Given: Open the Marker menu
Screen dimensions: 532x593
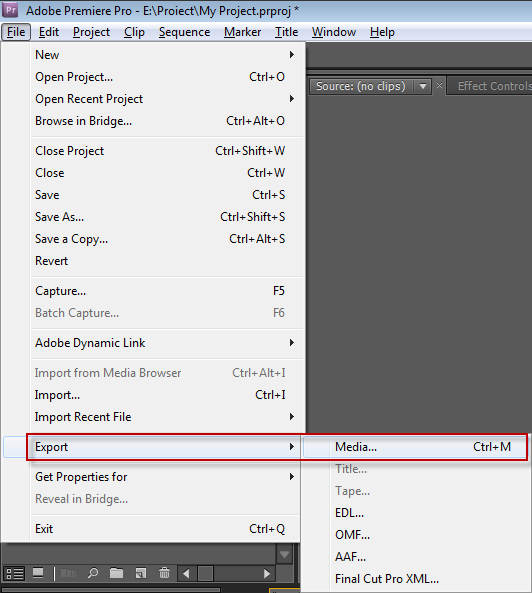Looking at the screenshot, I should [242, 32].
